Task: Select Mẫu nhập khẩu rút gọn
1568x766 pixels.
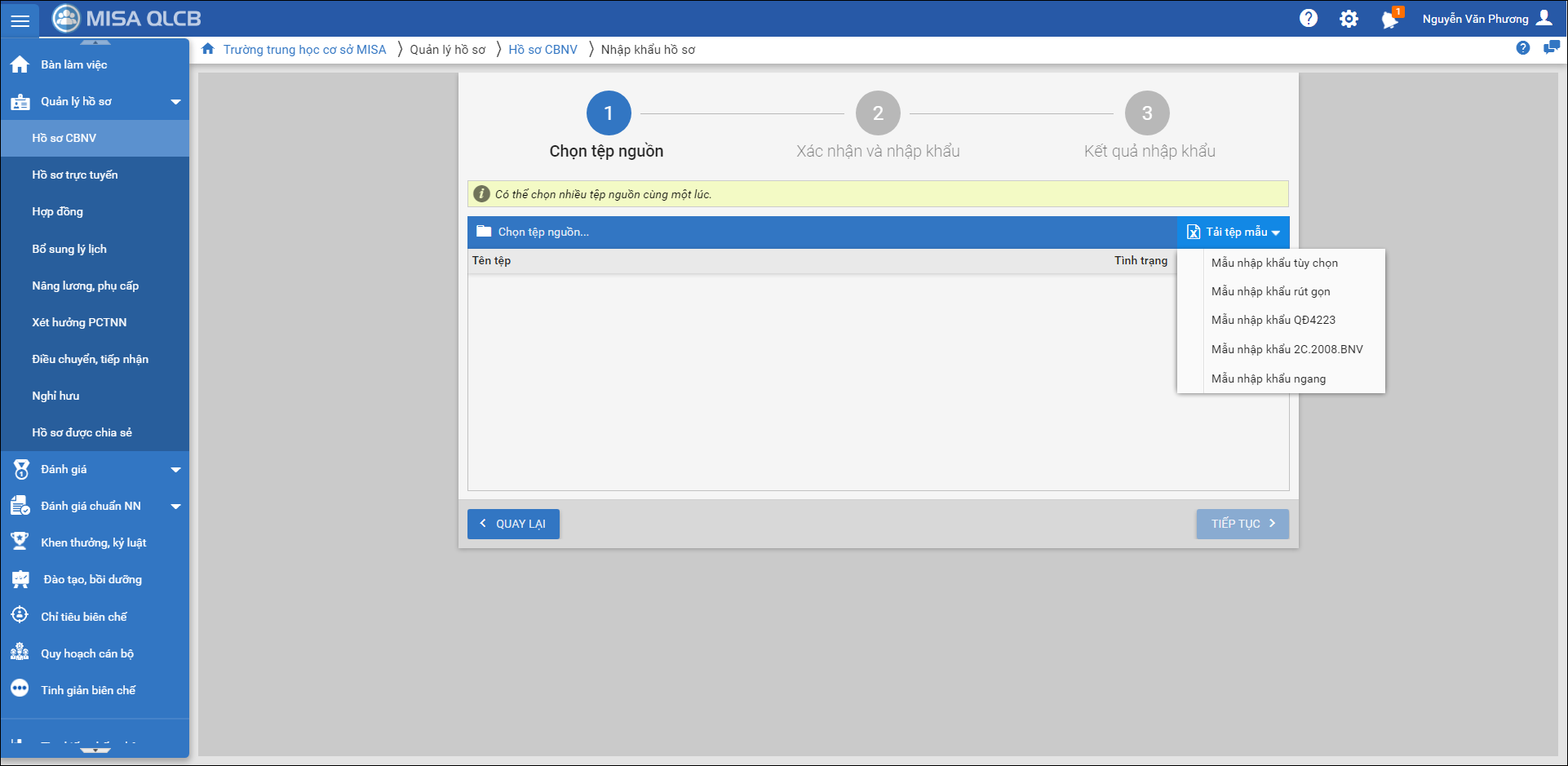Action: (x=1270, y=291)
